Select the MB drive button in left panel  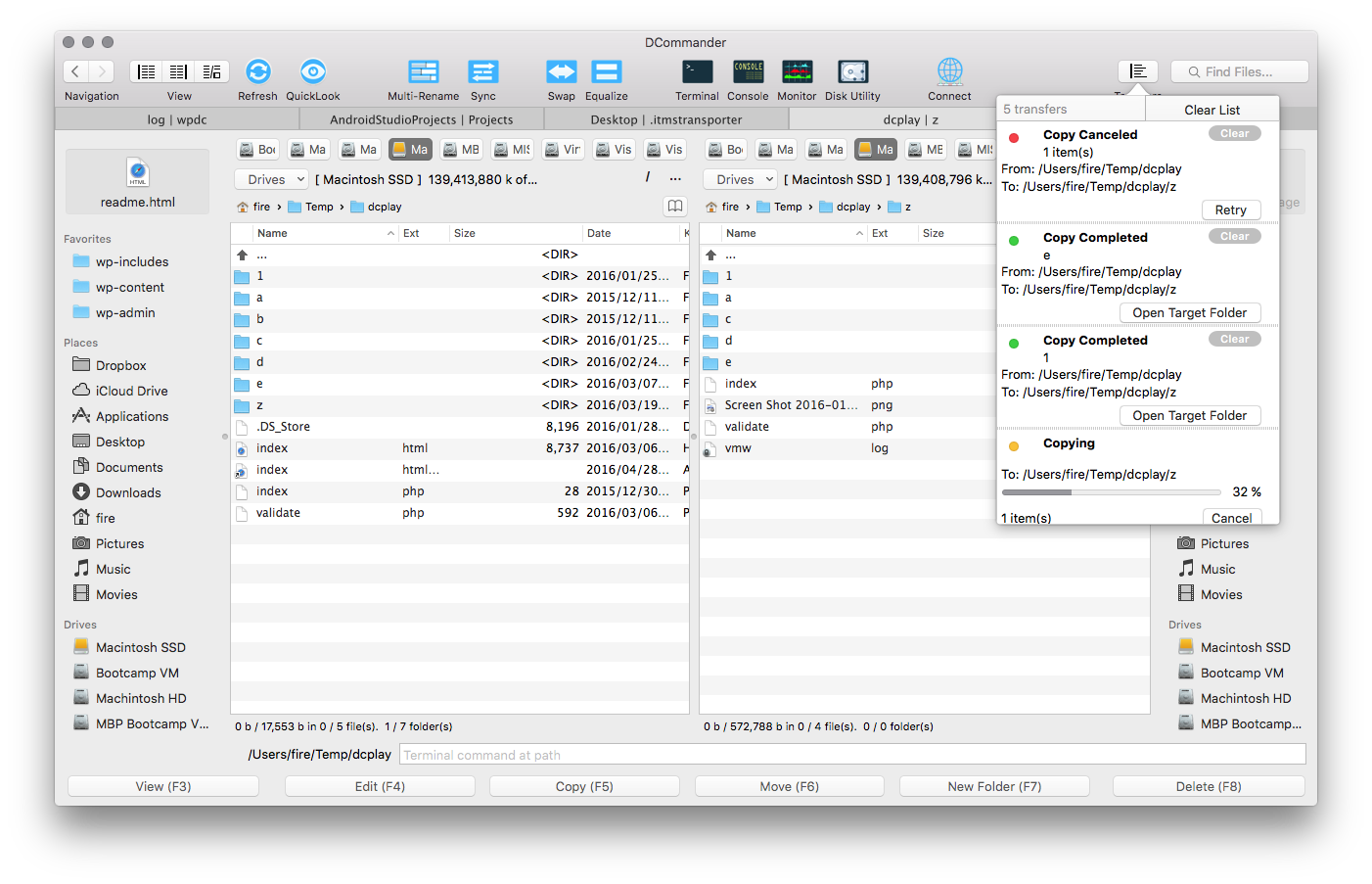click(461, 149)
